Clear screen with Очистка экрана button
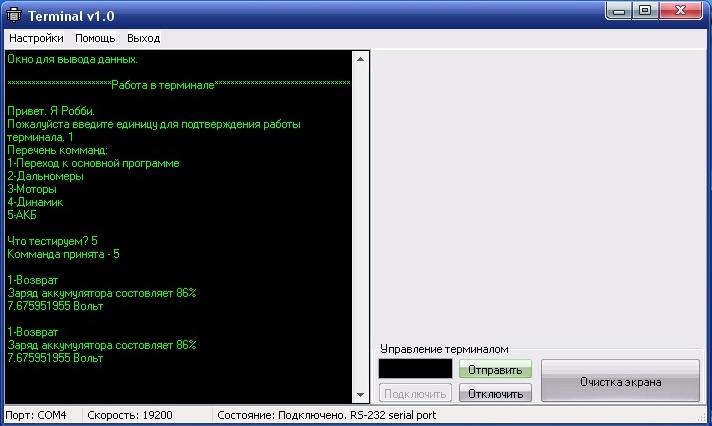712x426 pixels. point(620,381)
